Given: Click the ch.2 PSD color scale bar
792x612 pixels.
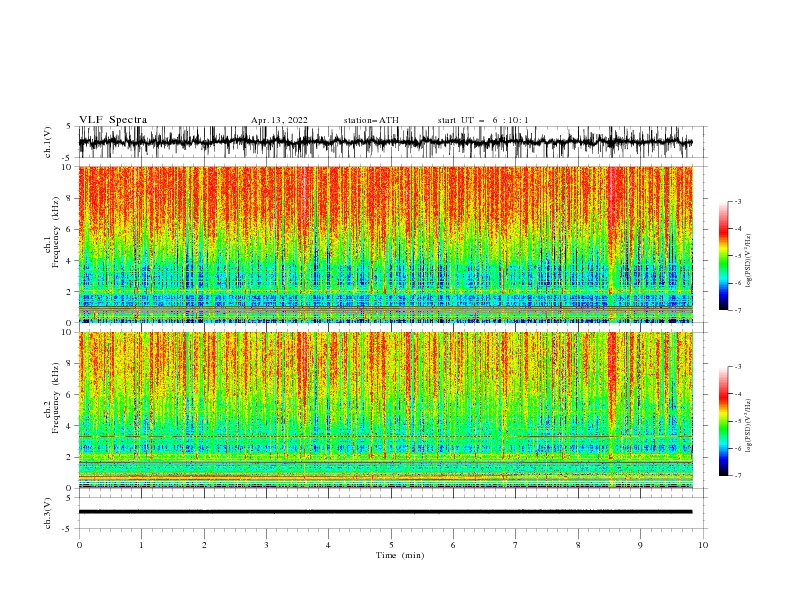Looking at the screenshot, I should 723,421.
